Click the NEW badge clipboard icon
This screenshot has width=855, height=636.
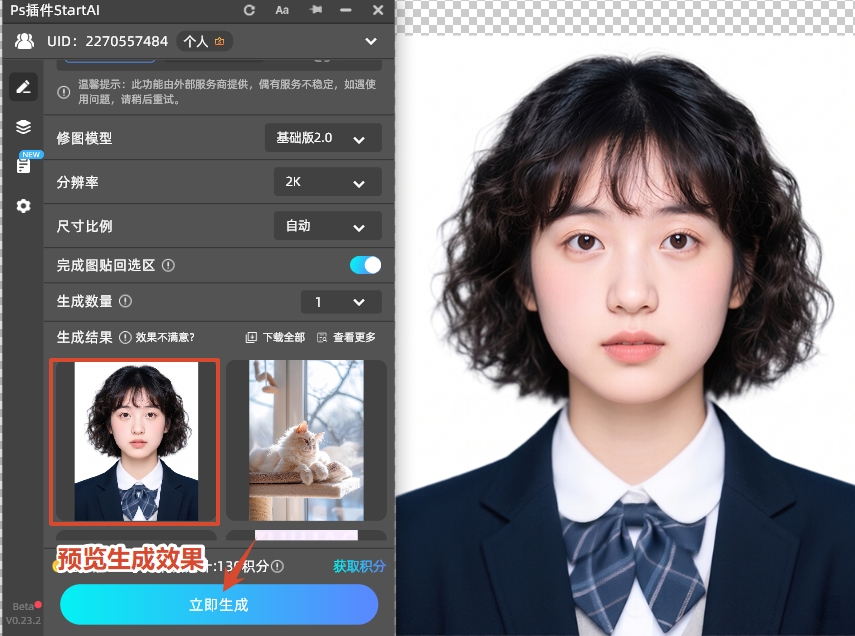coord(23,163)
